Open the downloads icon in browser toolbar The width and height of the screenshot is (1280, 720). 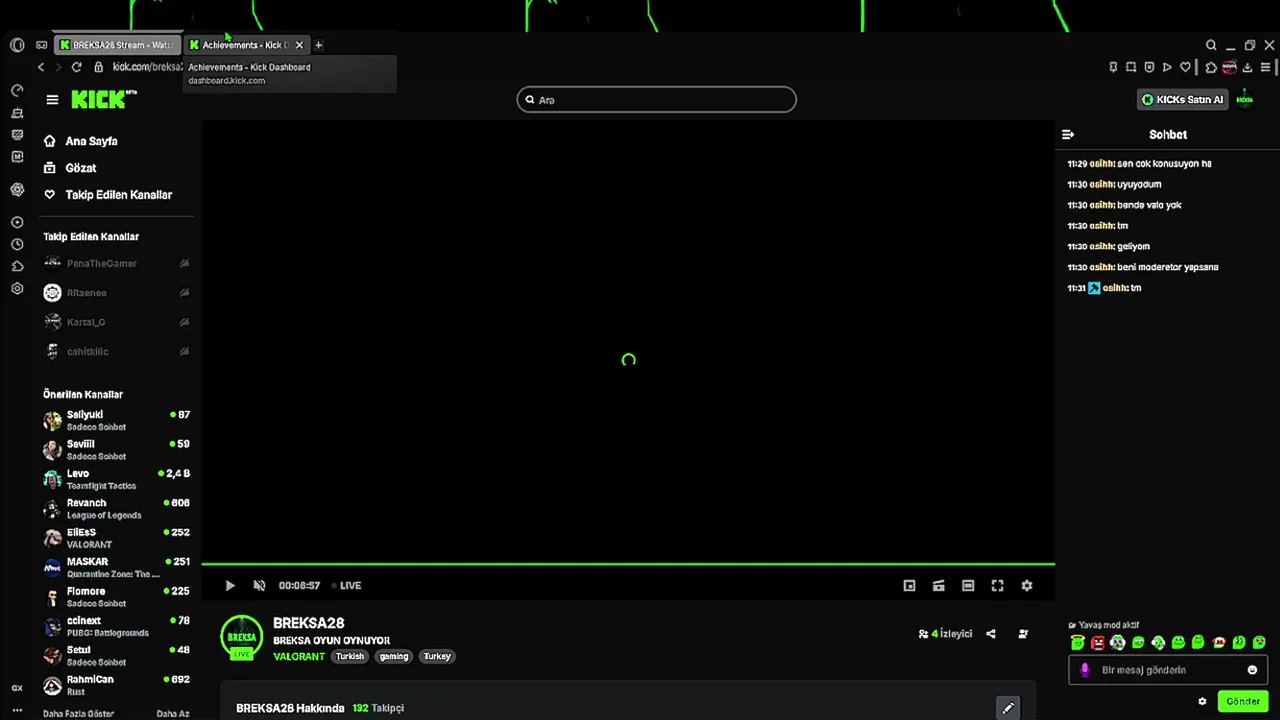1248,67
